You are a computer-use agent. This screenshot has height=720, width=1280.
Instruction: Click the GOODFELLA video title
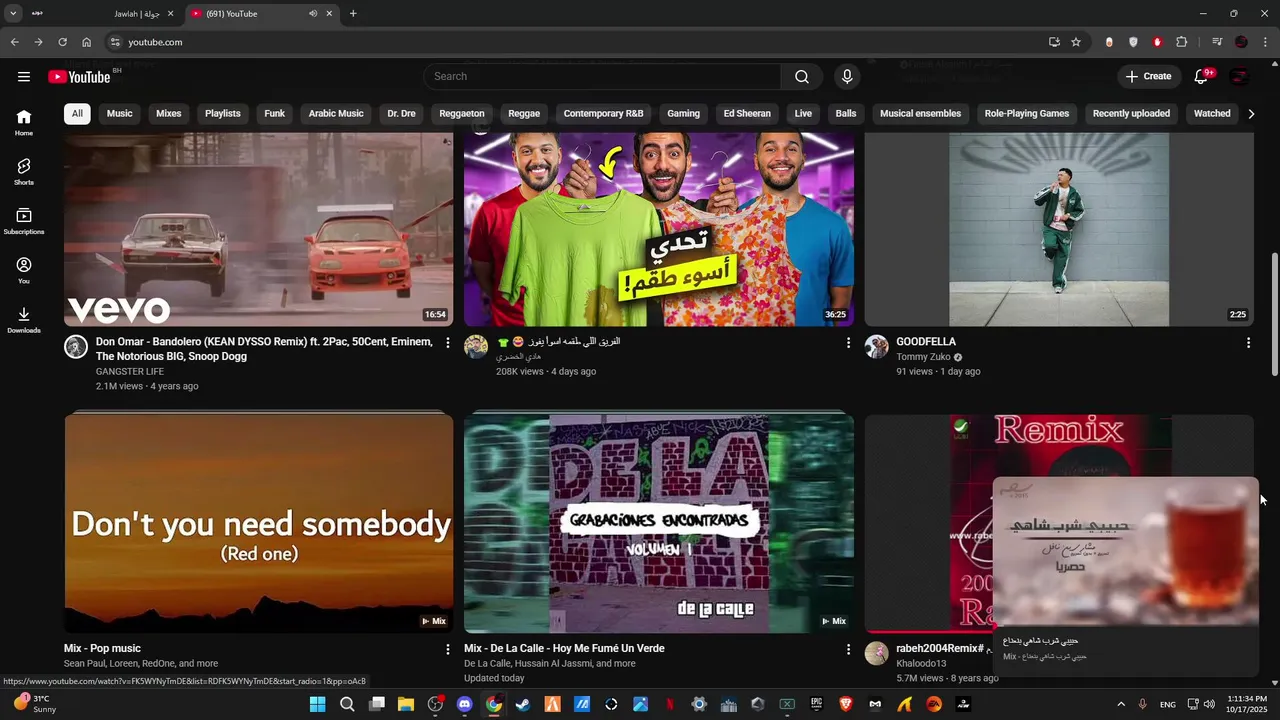[x=926, y=342]
